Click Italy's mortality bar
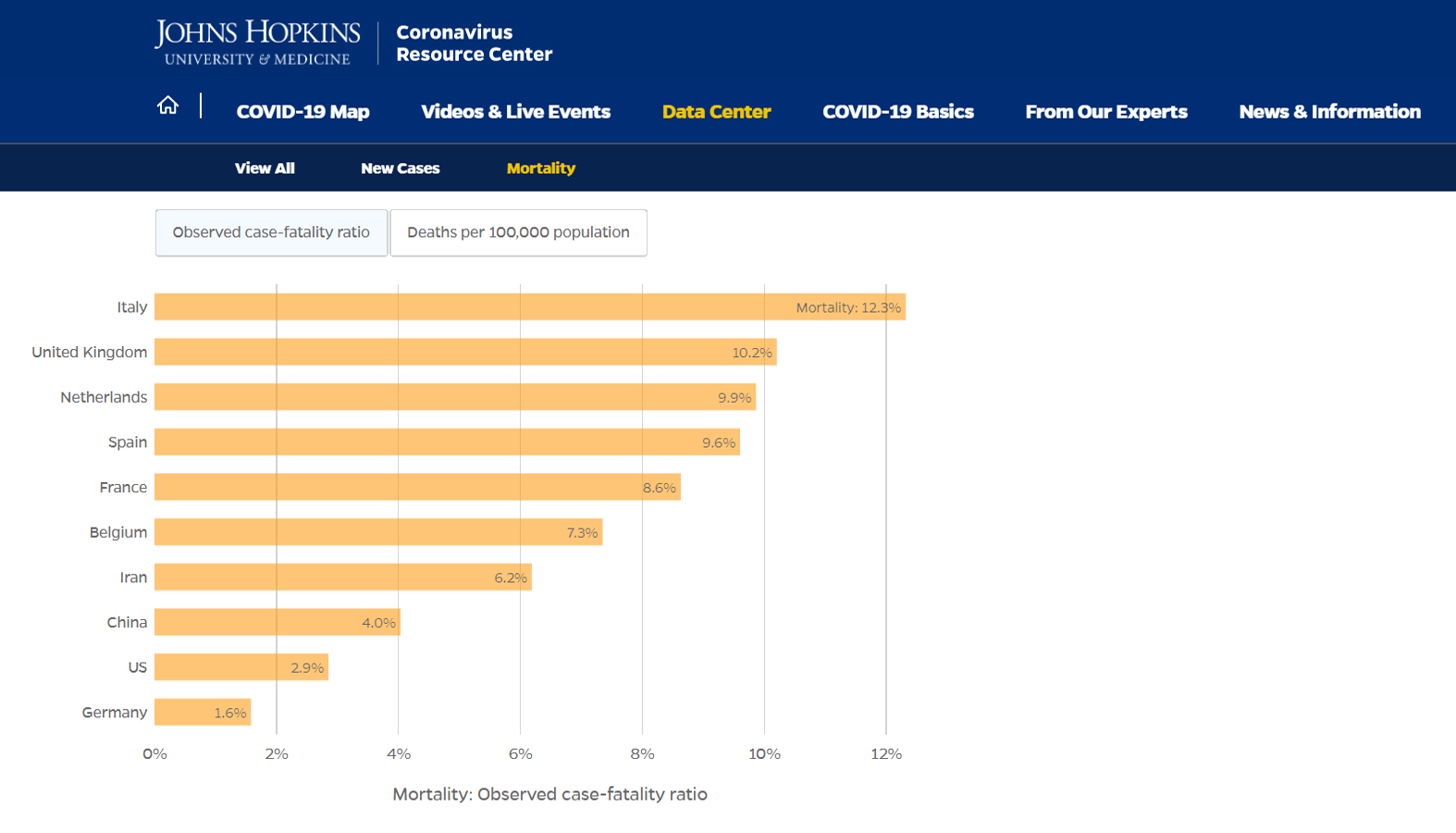The image size is (1456, 833). coord(530,307)
